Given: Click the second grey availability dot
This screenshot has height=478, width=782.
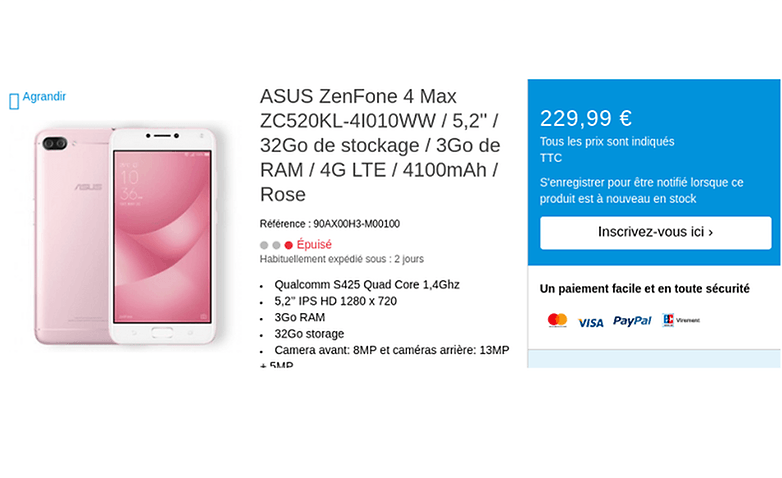Looking at the screenshot, I should tap(276, 245).
